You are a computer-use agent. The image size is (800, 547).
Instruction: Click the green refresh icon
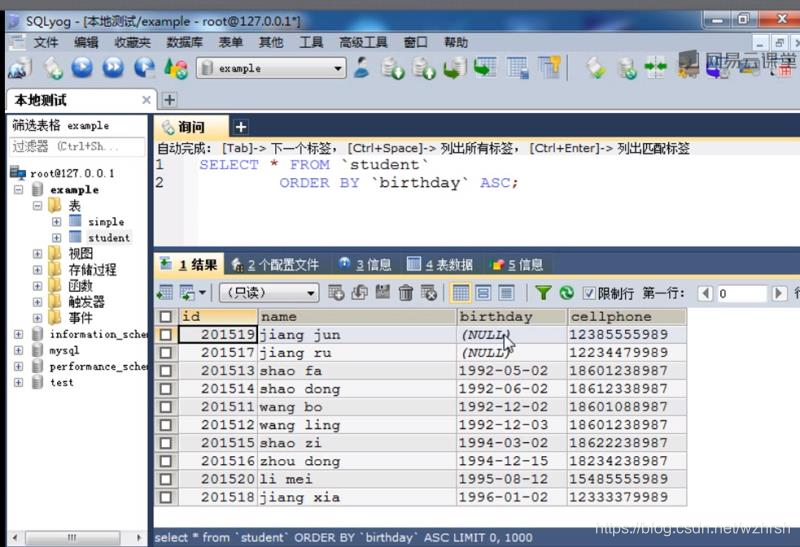click(x=566, y=293)
